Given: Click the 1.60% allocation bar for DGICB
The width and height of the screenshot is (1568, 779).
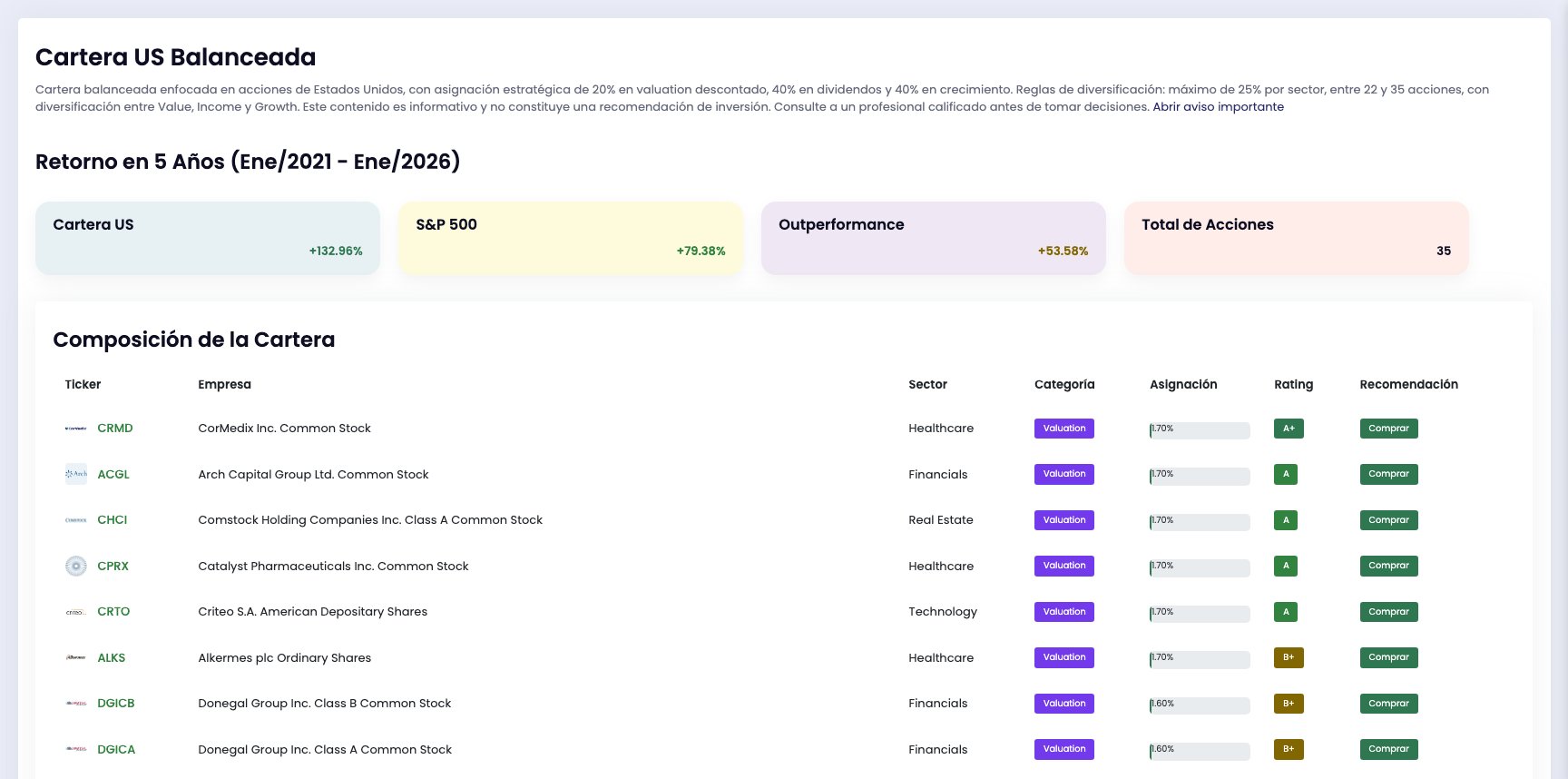Looking at the screenshot, I should coord(1200,705).
